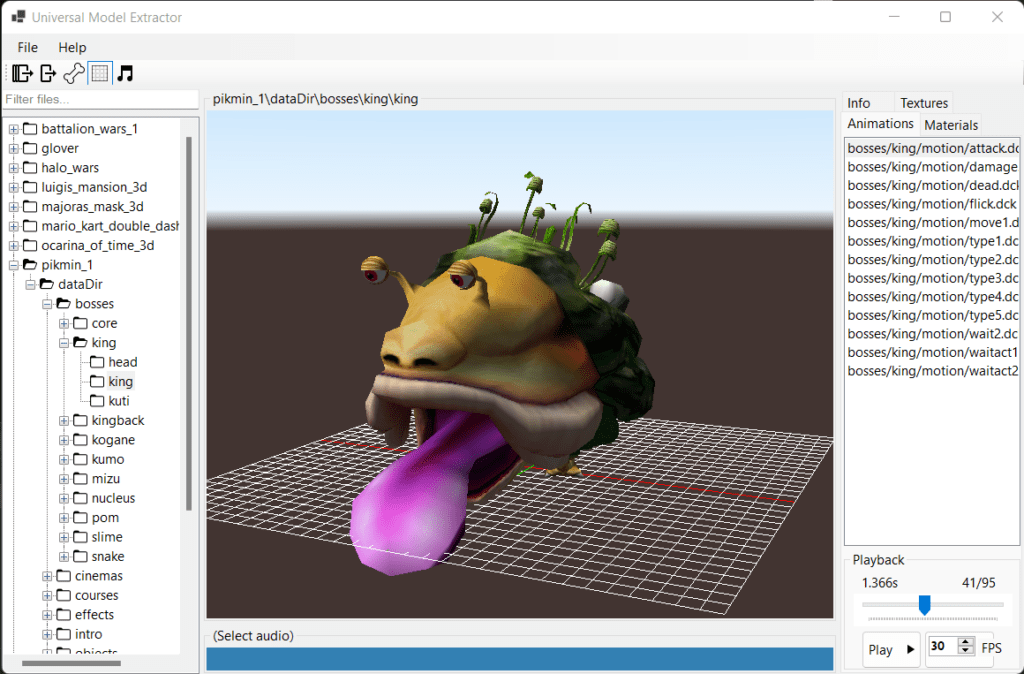Image resolution: width=1024 pixels, height=674 pixels.
Task: Select the model export toolbar icon
Action: pos(20,72)
